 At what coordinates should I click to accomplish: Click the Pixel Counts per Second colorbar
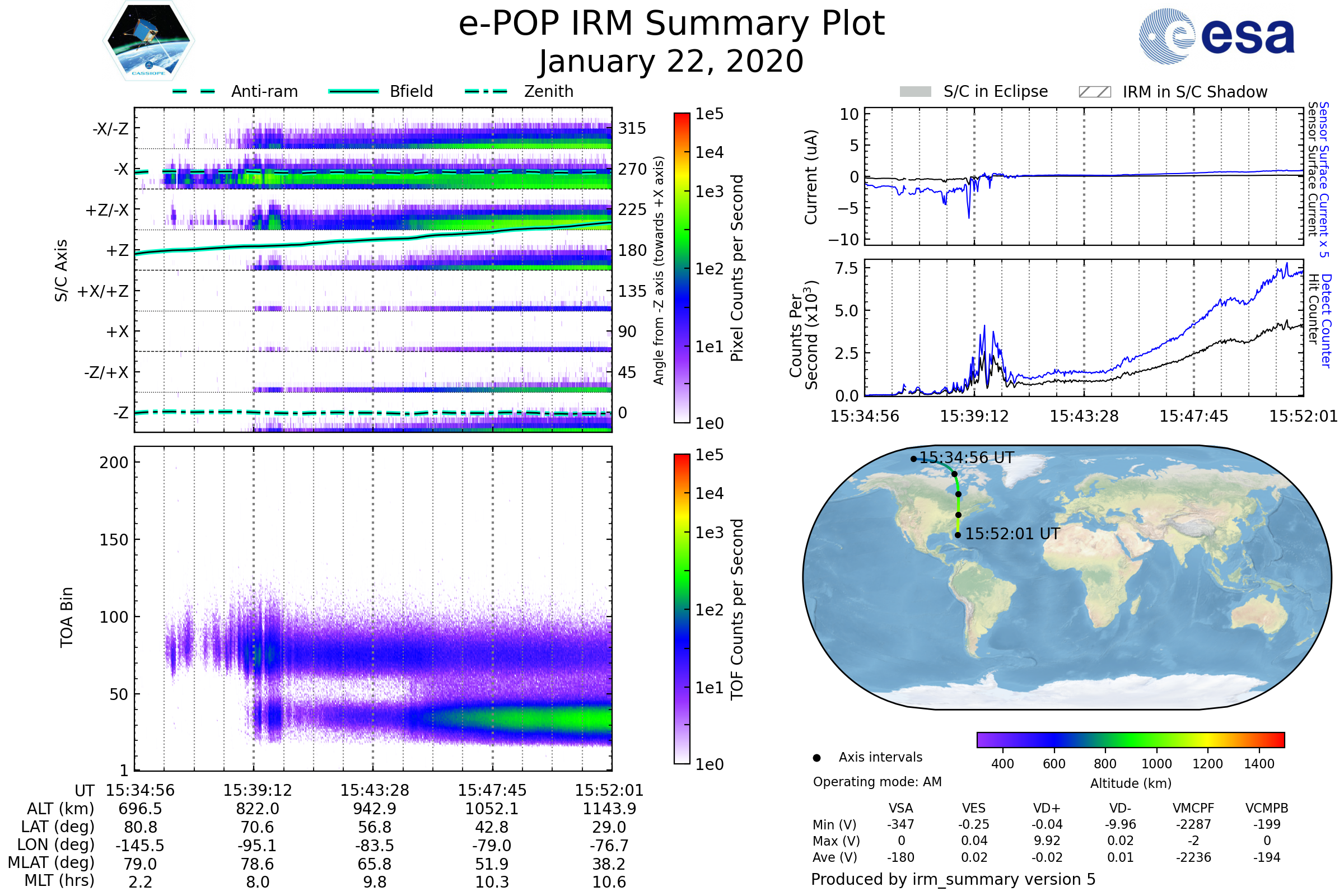pos(682,268)
